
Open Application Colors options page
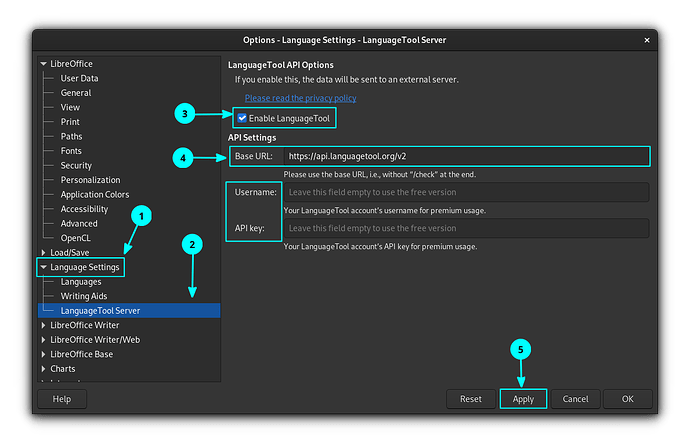(x=95, y=195)
